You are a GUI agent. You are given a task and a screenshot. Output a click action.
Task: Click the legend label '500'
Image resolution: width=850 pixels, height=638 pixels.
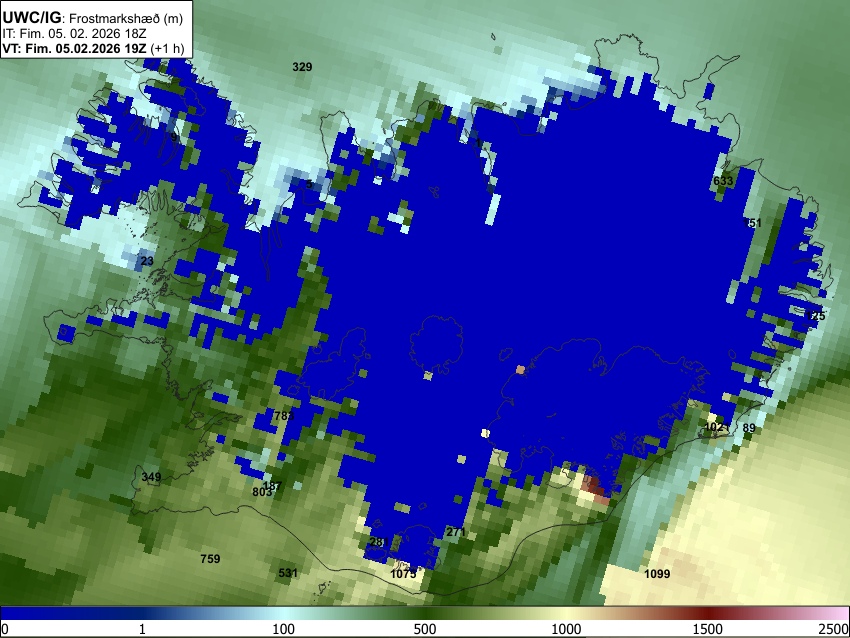[424, 629]
